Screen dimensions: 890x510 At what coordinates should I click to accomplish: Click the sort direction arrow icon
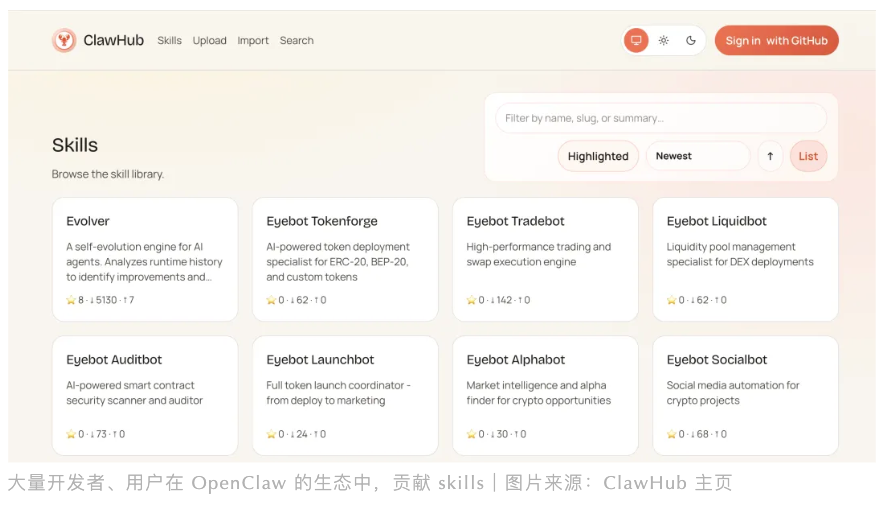pyautogui.click(x=770, y=156)
